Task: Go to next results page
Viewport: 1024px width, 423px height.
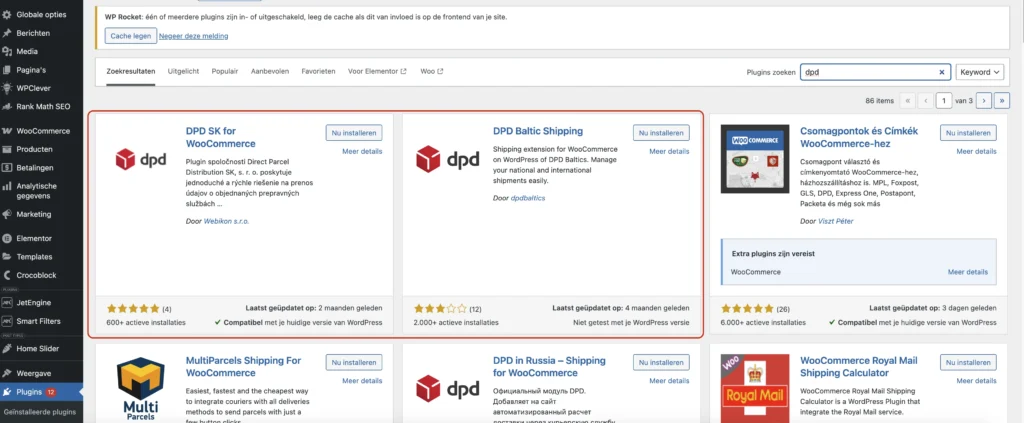Action: tap(984, 101)
